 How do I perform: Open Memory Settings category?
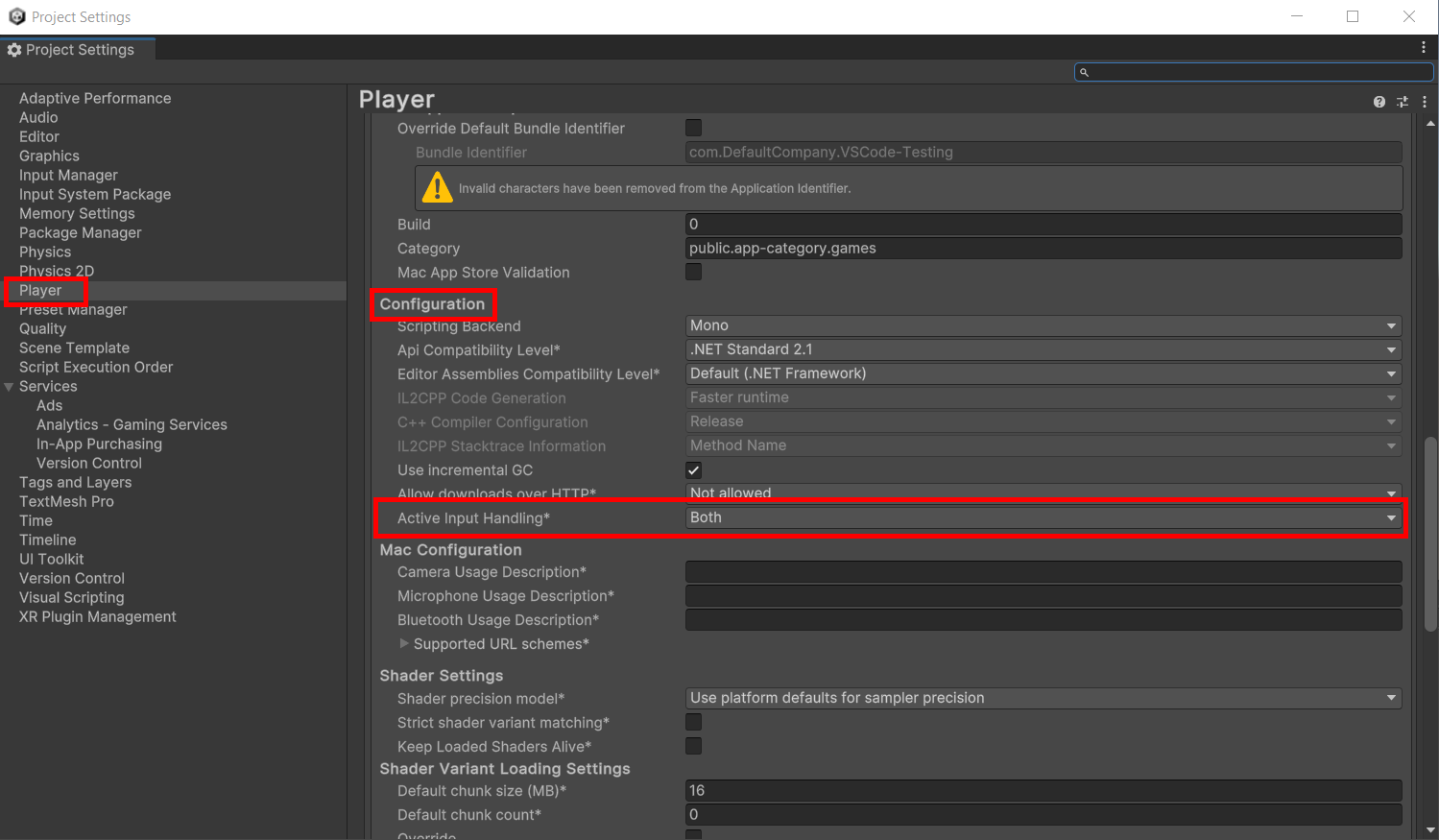(x=77, y=213)
